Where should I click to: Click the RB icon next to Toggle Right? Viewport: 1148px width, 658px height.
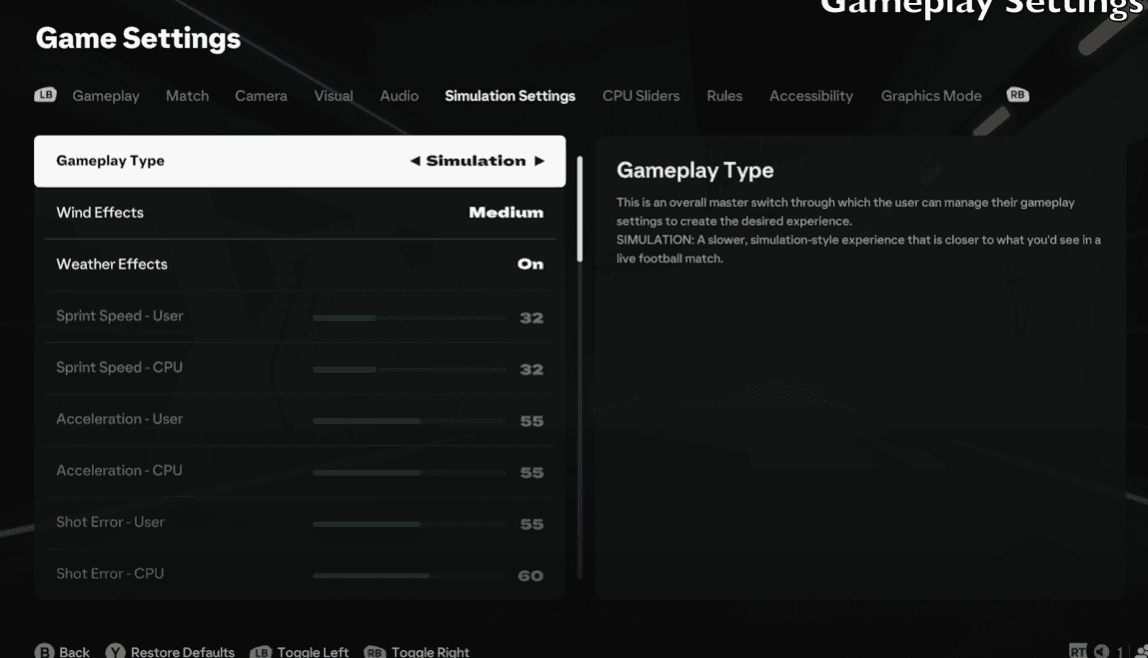click(x=376, y=650)
